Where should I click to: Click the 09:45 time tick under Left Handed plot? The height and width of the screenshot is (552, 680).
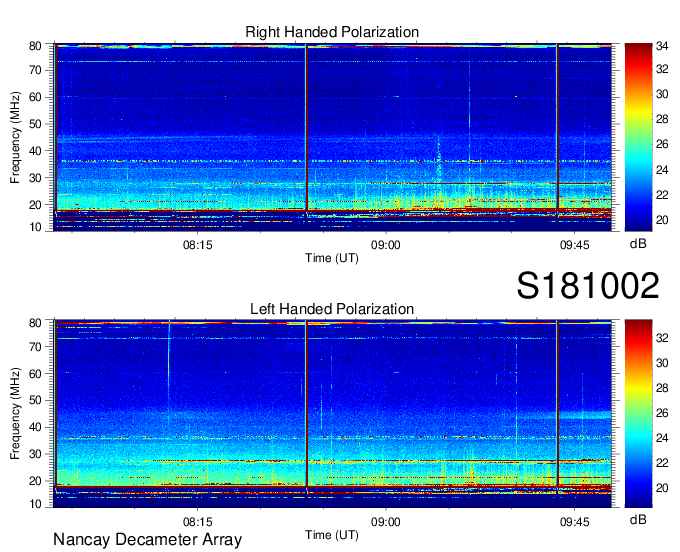tap(575, 522)
